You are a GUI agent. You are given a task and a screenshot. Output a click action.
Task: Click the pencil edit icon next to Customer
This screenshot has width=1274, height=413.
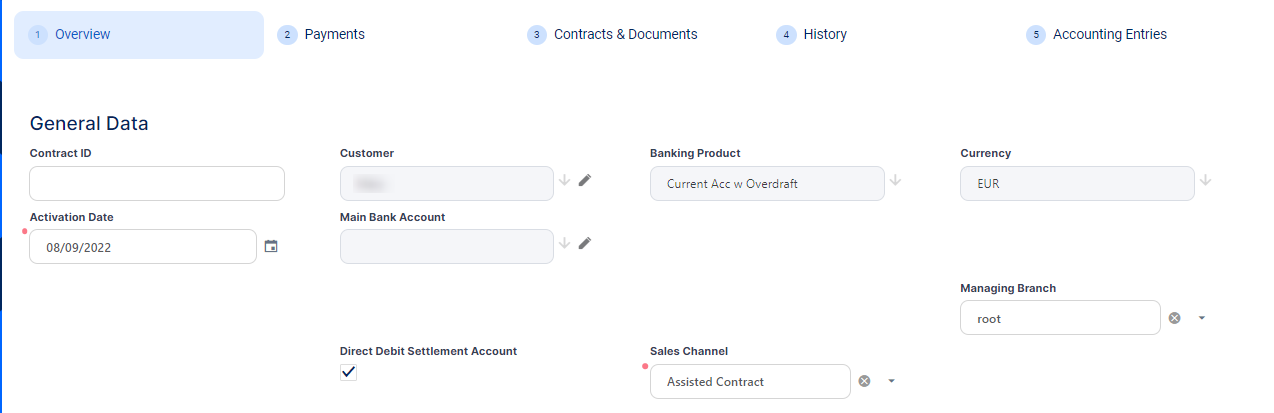[x=585, y=180]
